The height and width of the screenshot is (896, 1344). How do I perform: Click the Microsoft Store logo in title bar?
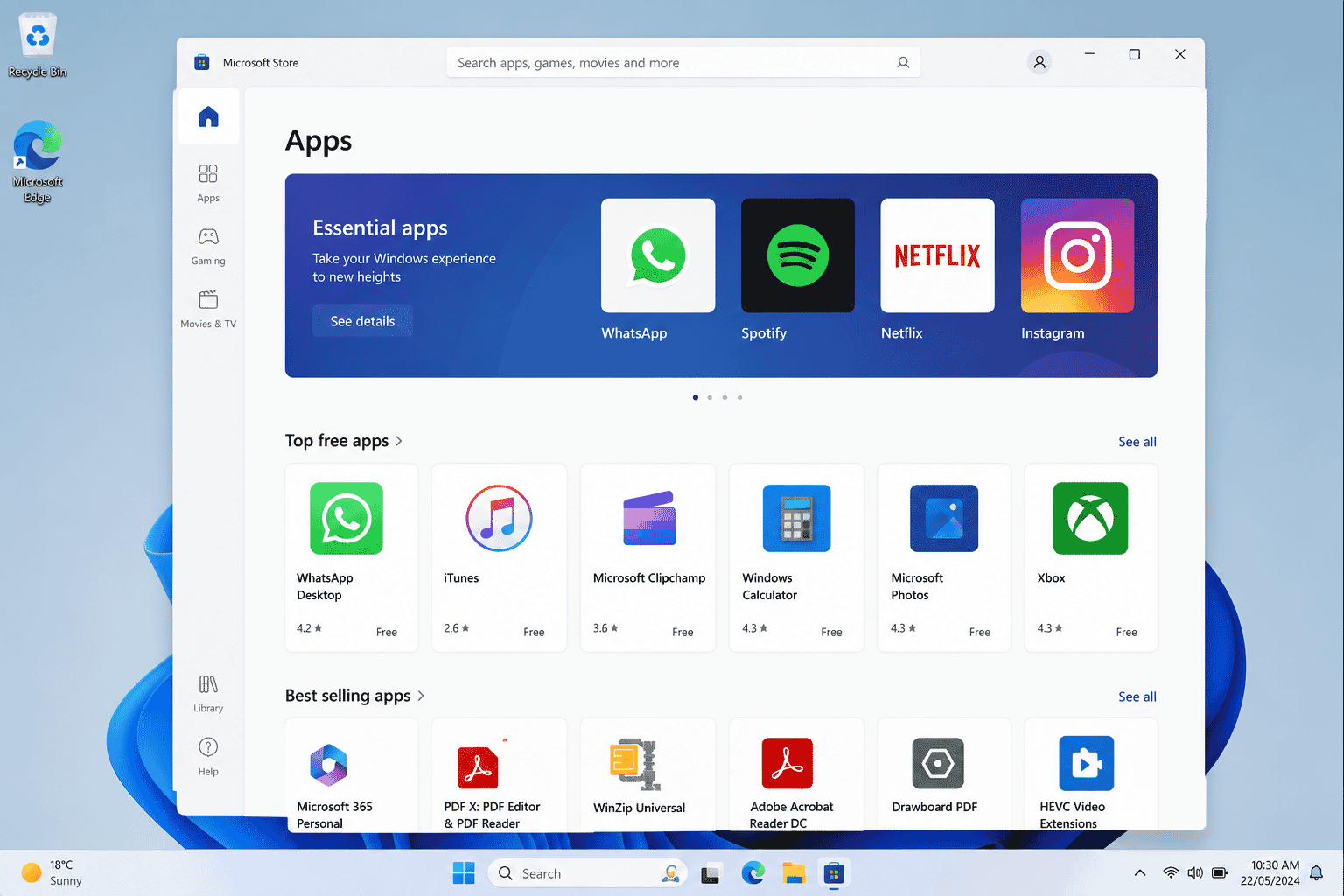[x=202, y=62]
